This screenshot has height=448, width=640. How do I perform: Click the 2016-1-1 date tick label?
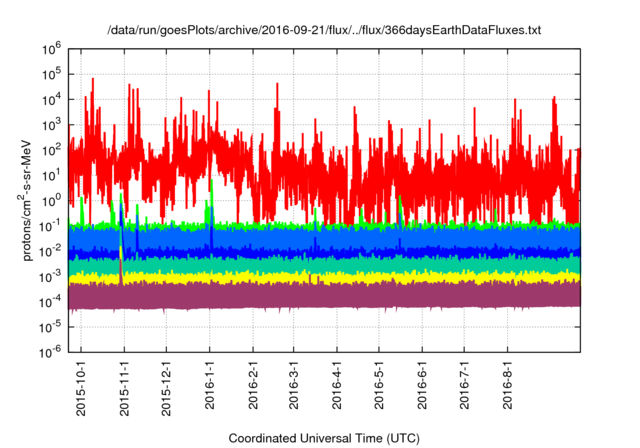[x=209, y=385]
